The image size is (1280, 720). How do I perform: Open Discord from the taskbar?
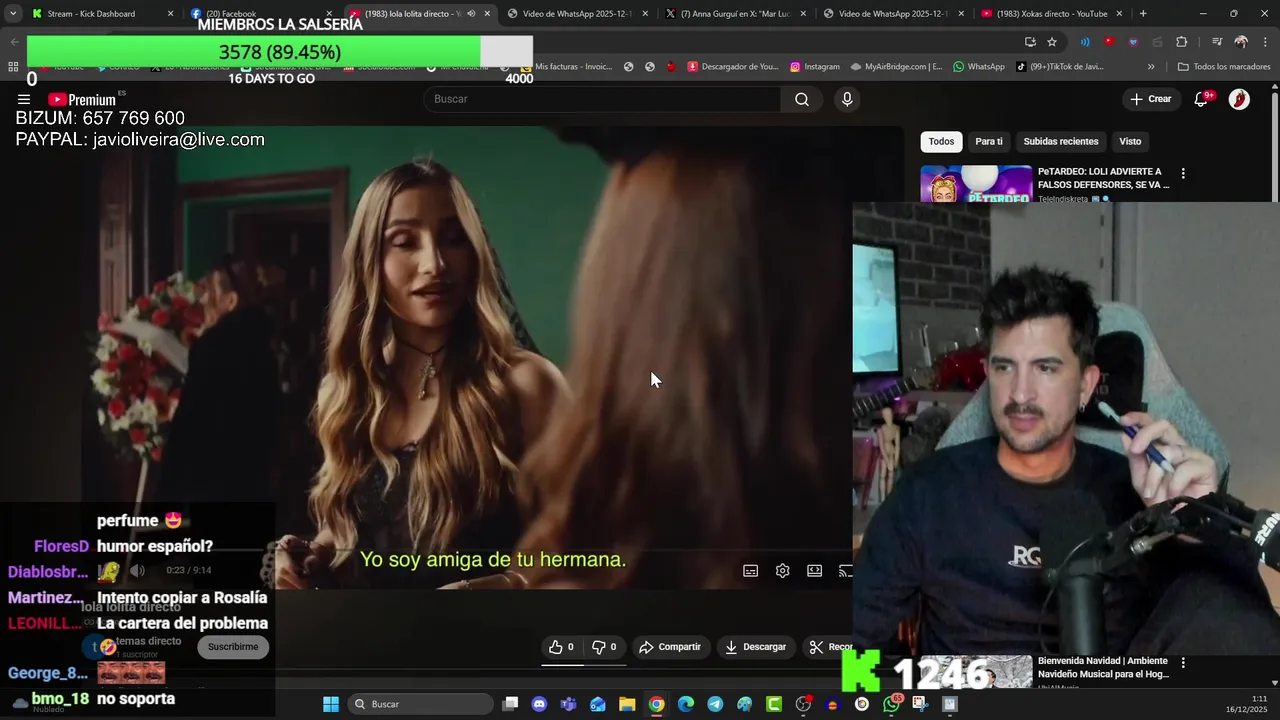pyautogui.click(x=539, y=704)
